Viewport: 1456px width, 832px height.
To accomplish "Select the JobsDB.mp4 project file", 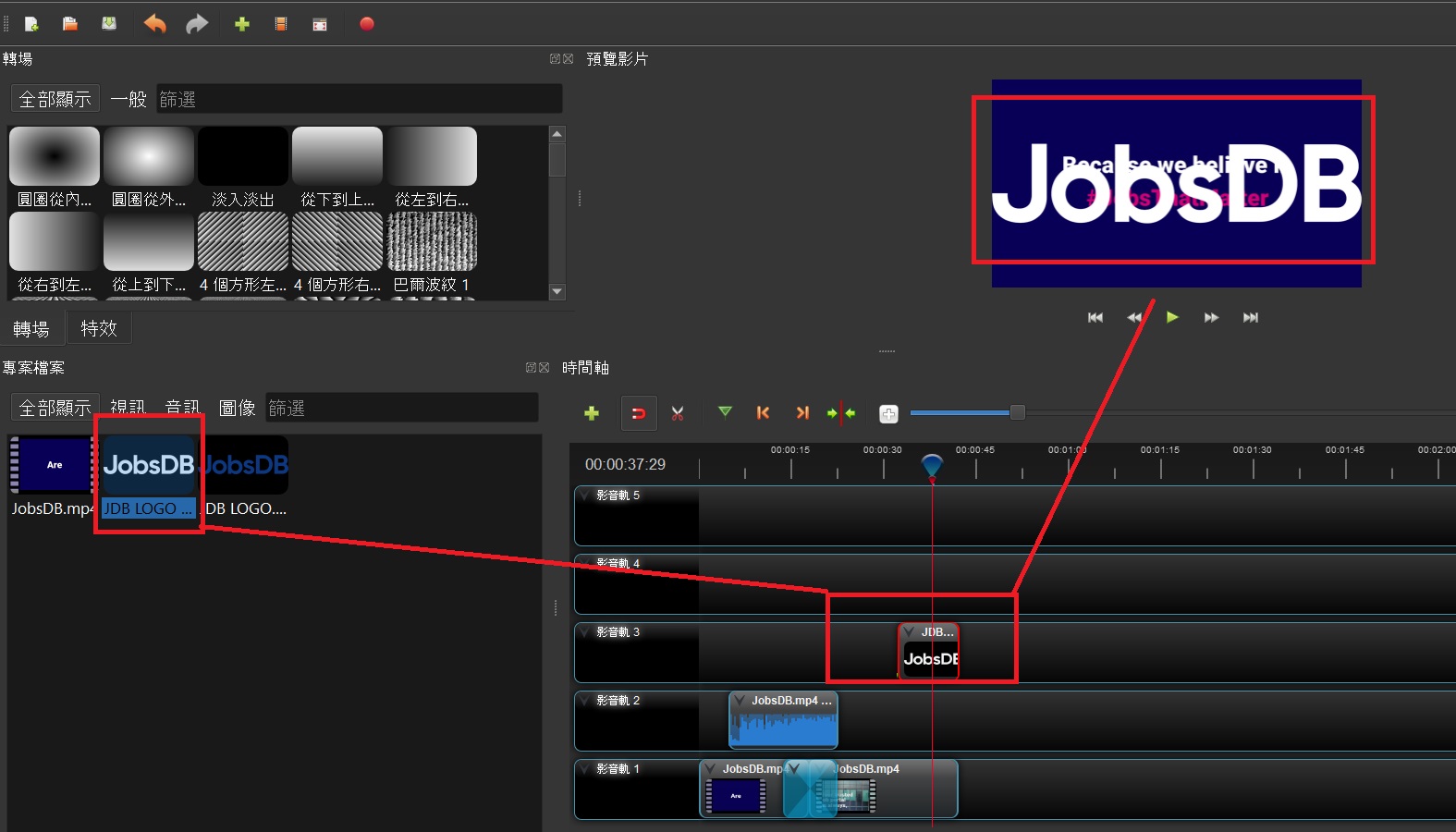I will tap(52, 477).
